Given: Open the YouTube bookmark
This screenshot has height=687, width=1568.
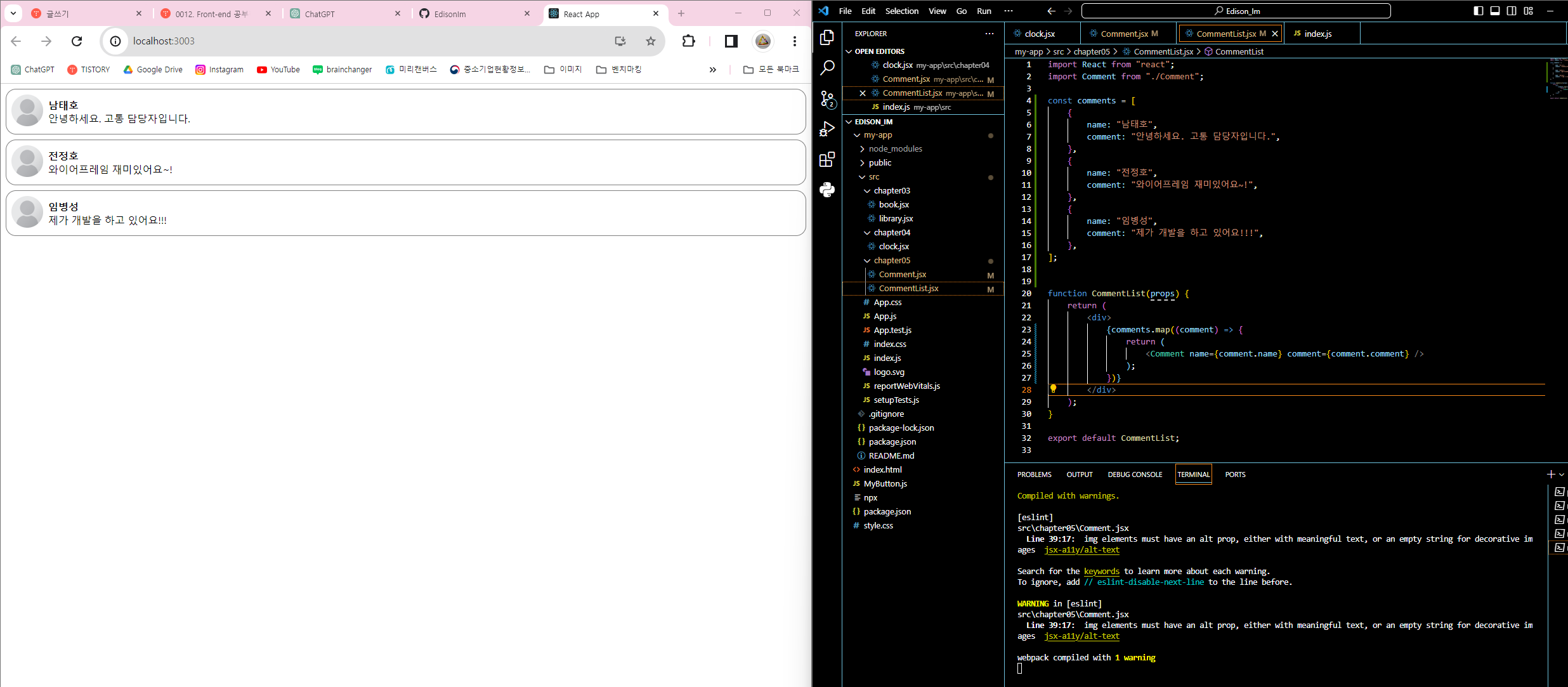Looking at the screenshot, I should click(x=278, y=70).
